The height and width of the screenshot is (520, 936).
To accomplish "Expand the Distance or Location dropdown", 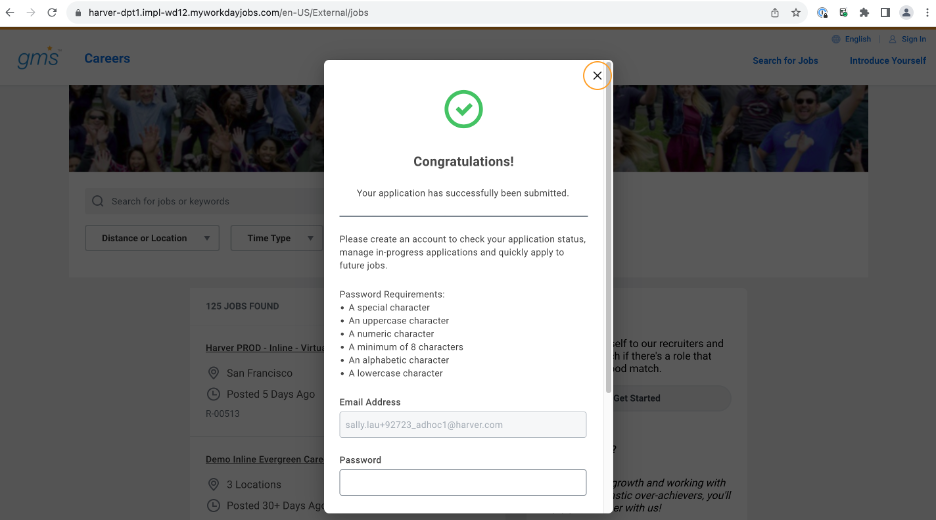I will pyautogui.click(x=152, y=238).
